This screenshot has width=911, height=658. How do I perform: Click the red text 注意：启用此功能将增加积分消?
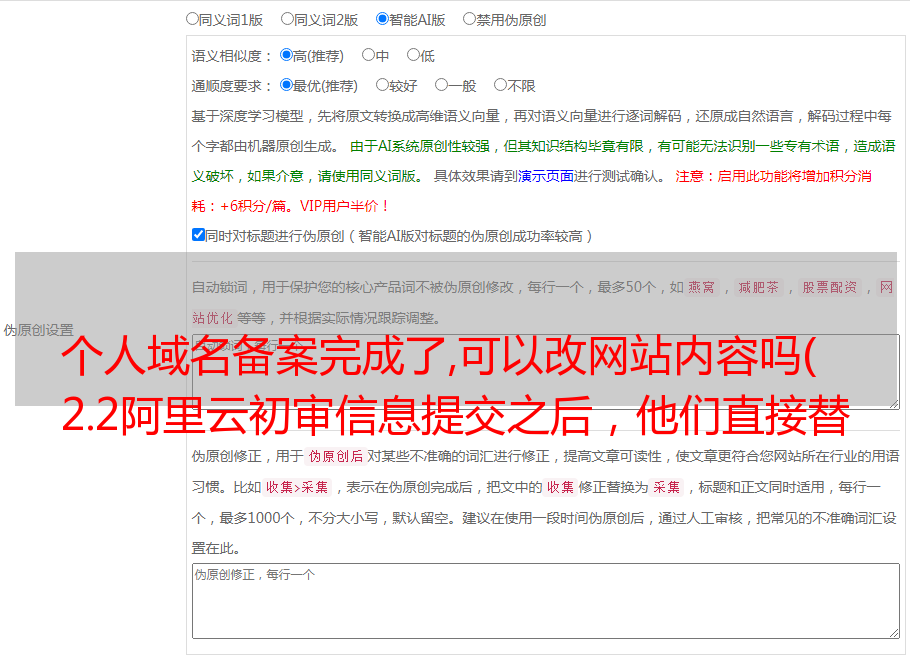pyautogui.click(x=773, y=176)
